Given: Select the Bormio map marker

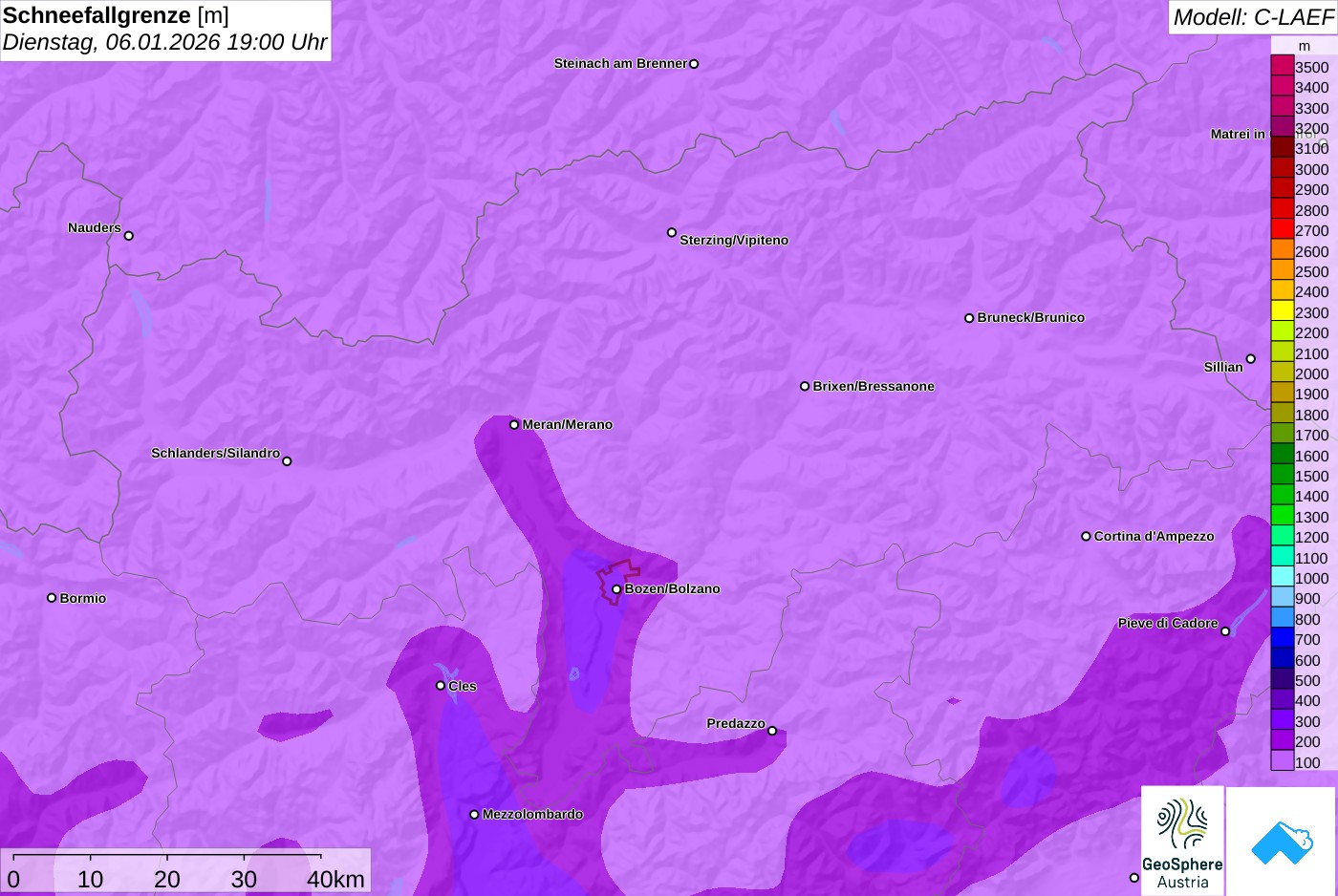Looking at the screenshot, I should (52, 598).
